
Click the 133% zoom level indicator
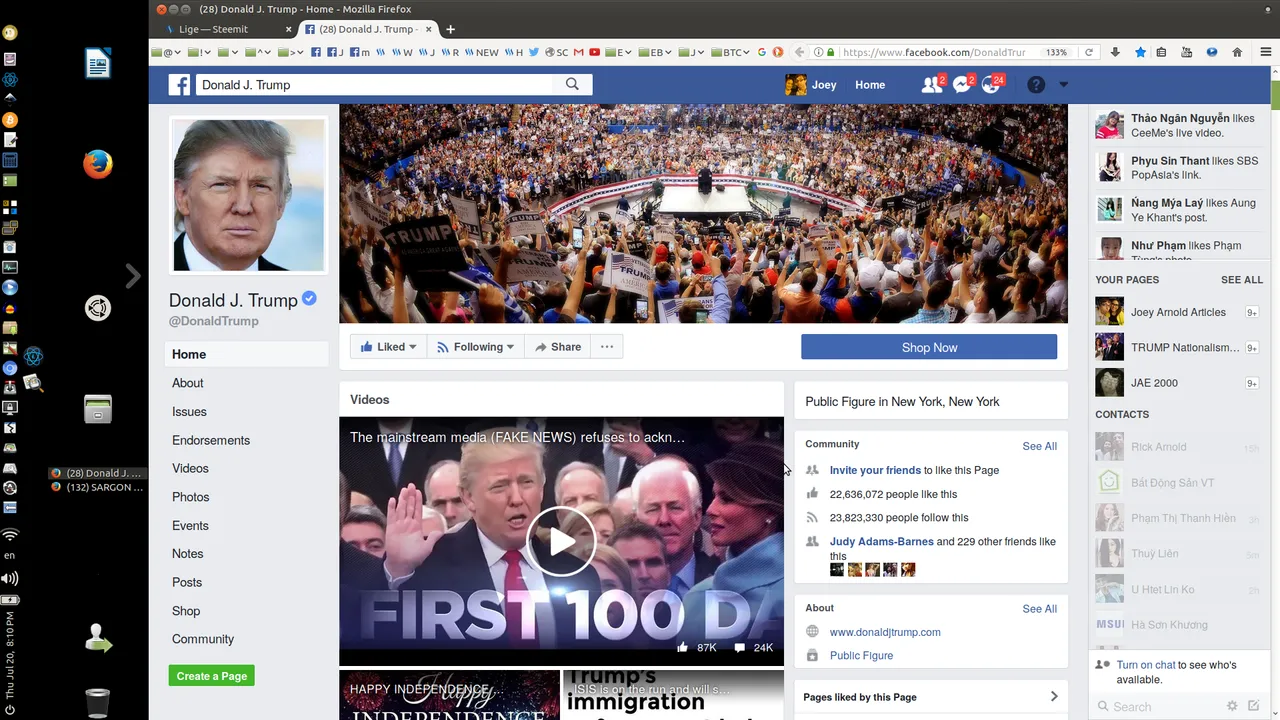1056,52
